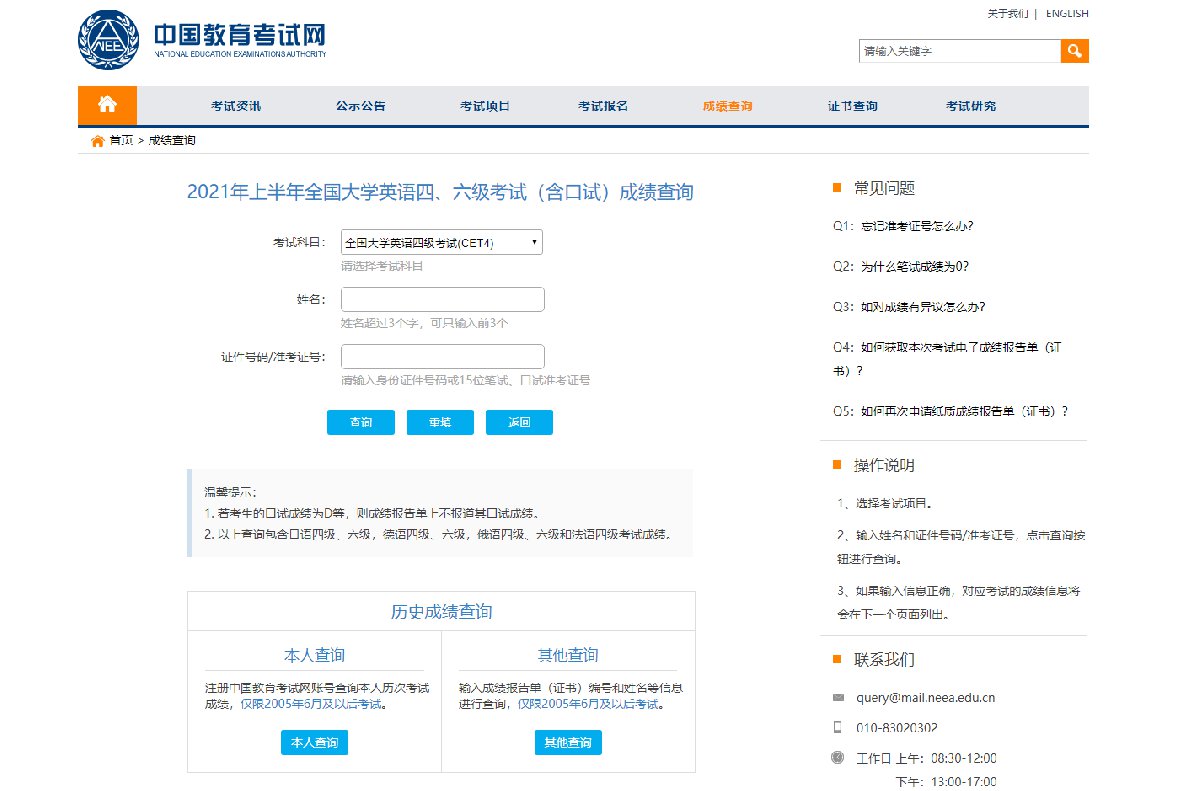The image size is (1200, 791).
Task: Open the 考试资讯 menu item
Action: pyautogui.click(x=235, y=106)
